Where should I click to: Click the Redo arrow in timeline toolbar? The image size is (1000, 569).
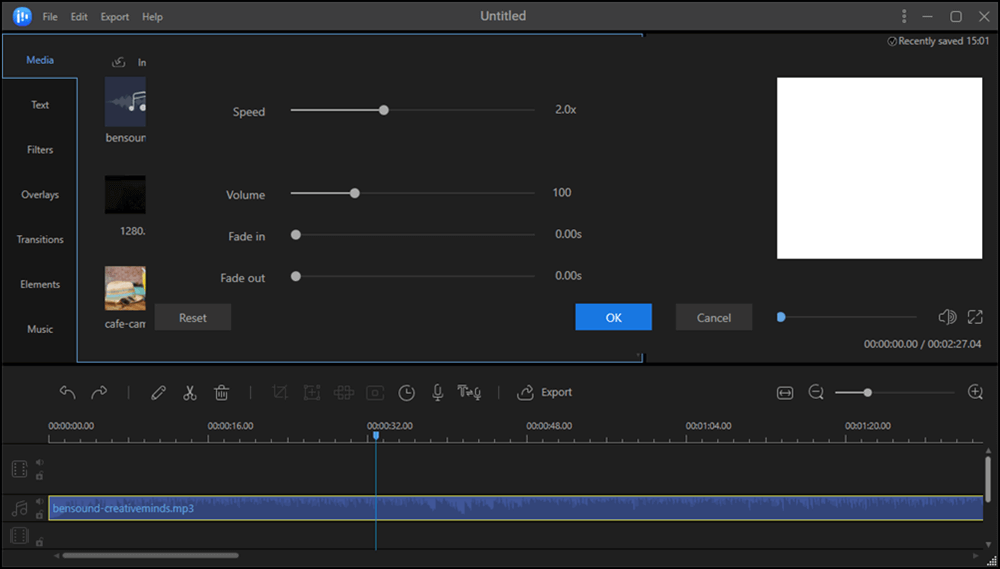click(99, 393)
